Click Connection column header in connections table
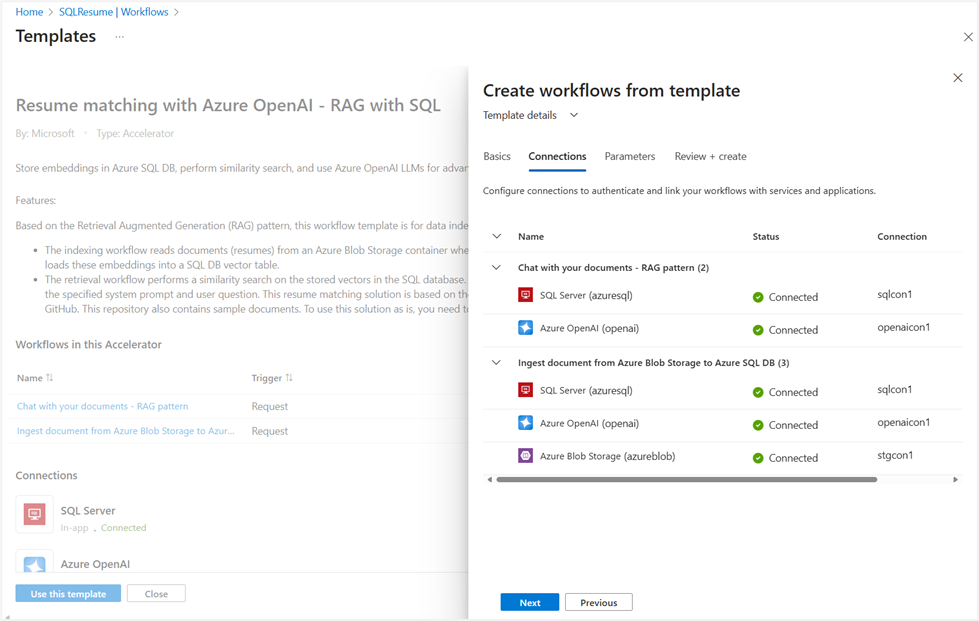The image size is (979, 621). click(x=902, y=237)
